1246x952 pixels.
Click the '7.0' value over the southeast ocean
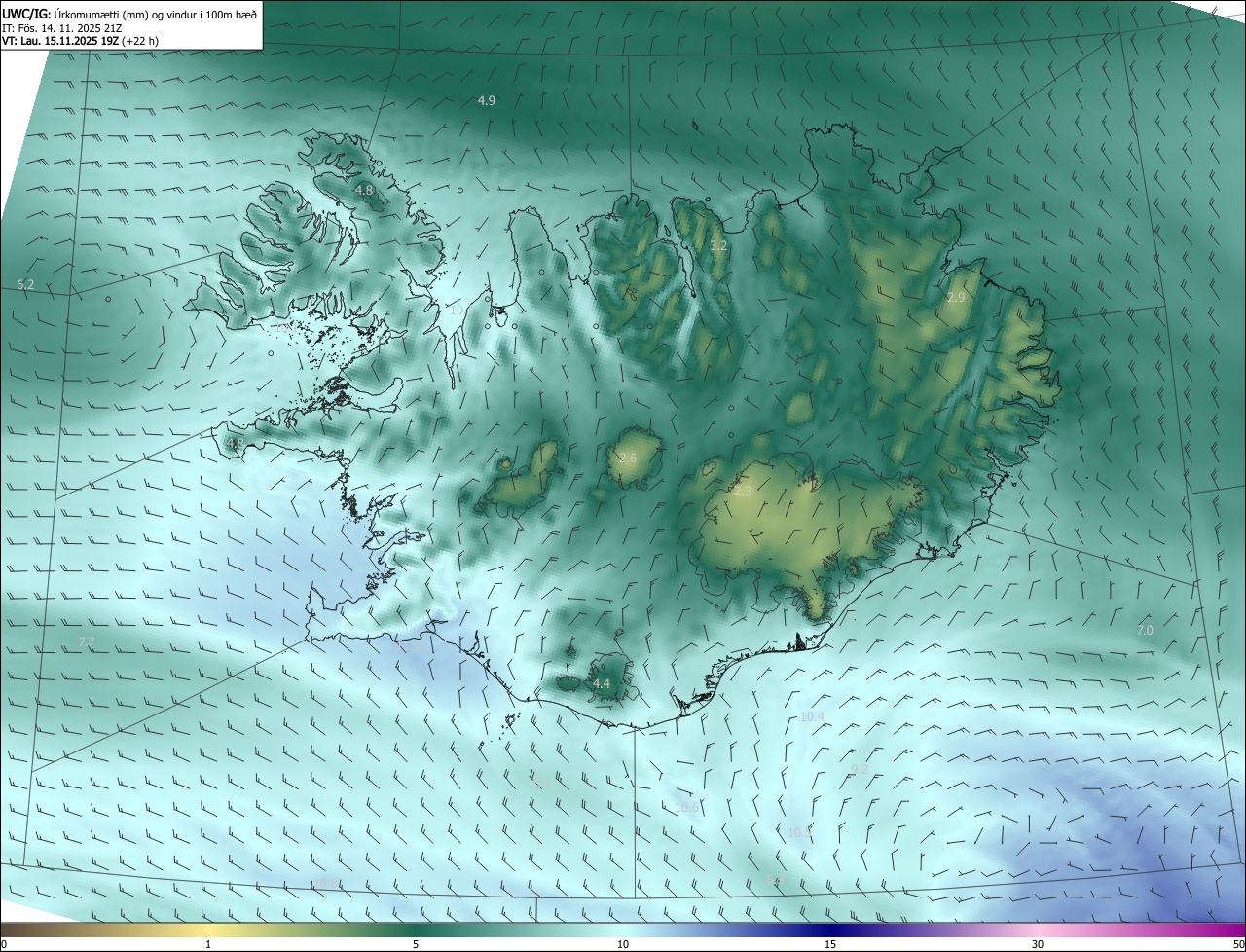tap(1145, 630)
